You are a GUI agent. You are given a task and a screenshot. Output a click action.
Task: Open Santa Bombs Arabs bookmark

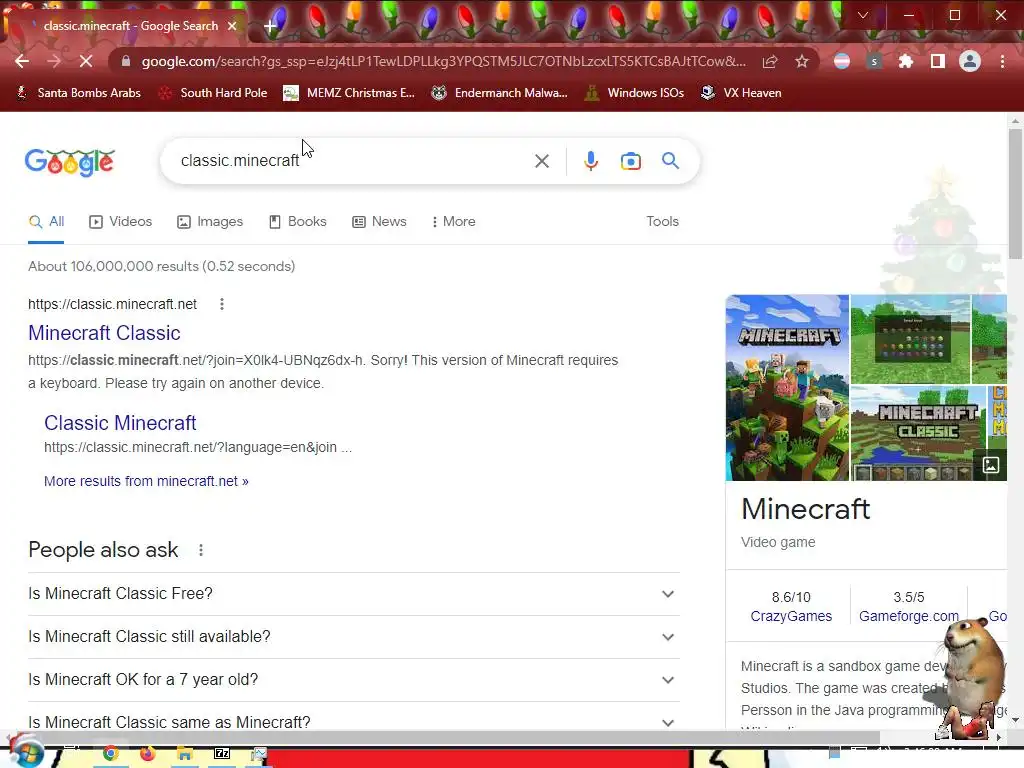point(78,93)
